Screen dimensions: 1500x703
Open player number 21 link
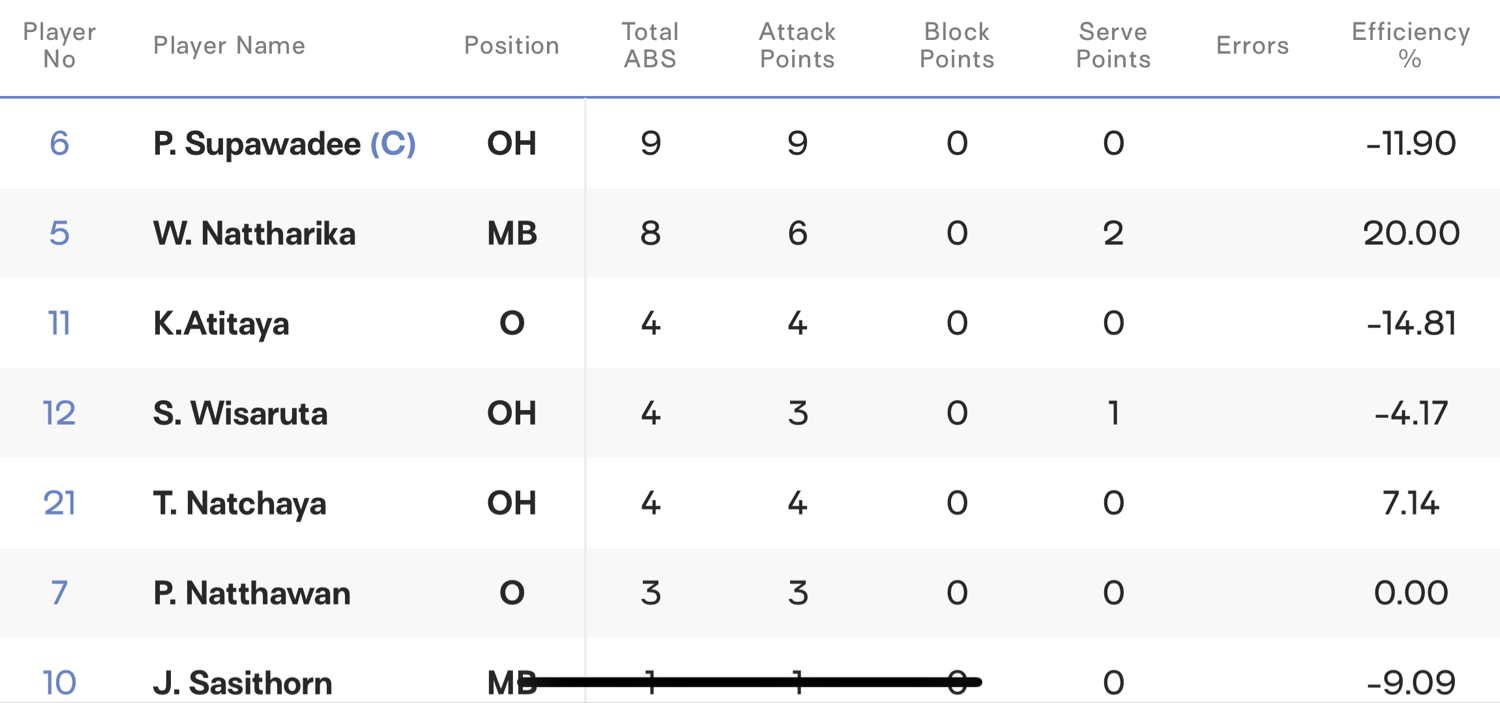pyautogui.click(x=59, y=503)
